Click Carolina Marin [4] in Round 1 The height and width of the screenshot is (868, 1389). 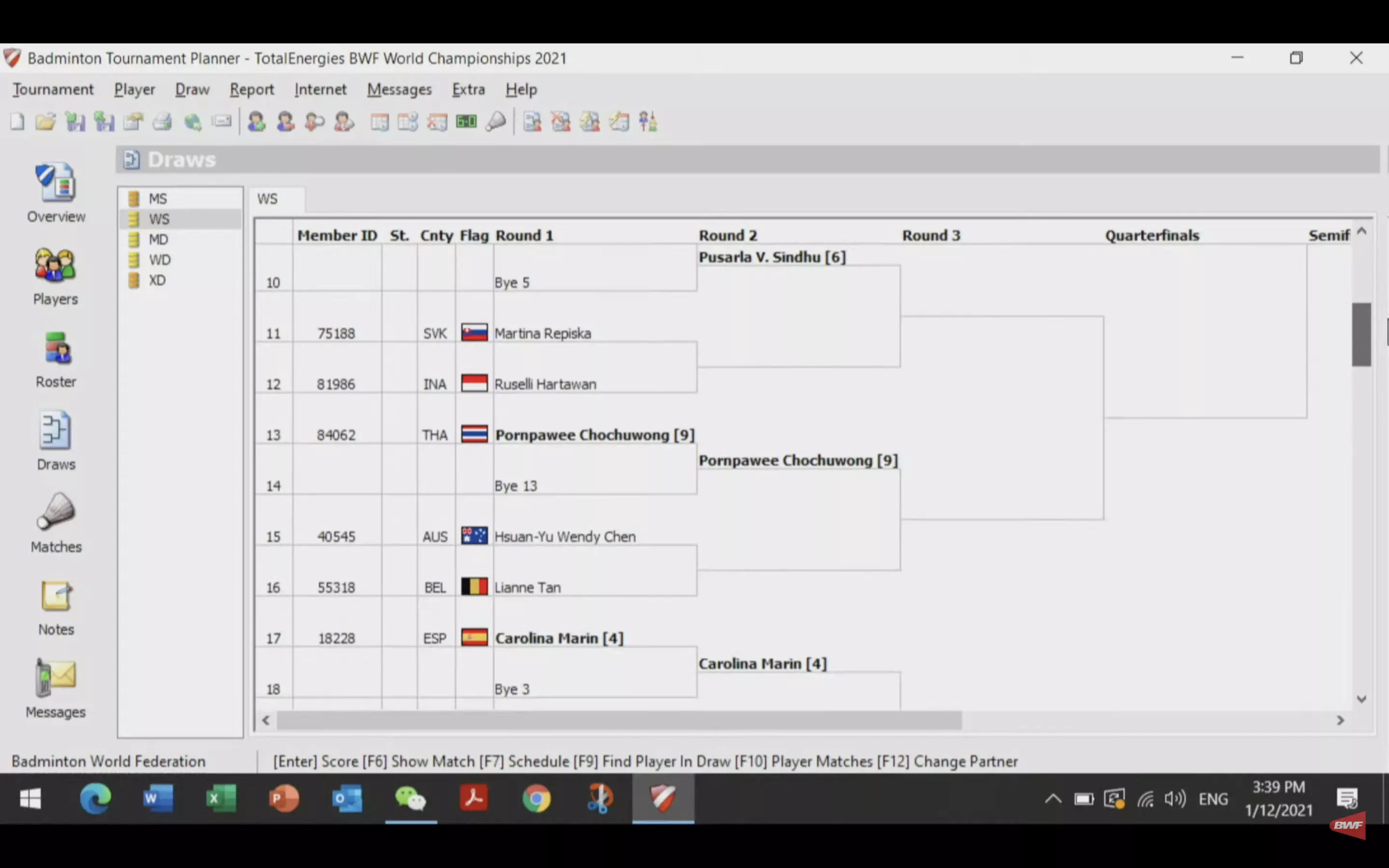[x=559, y=638]
